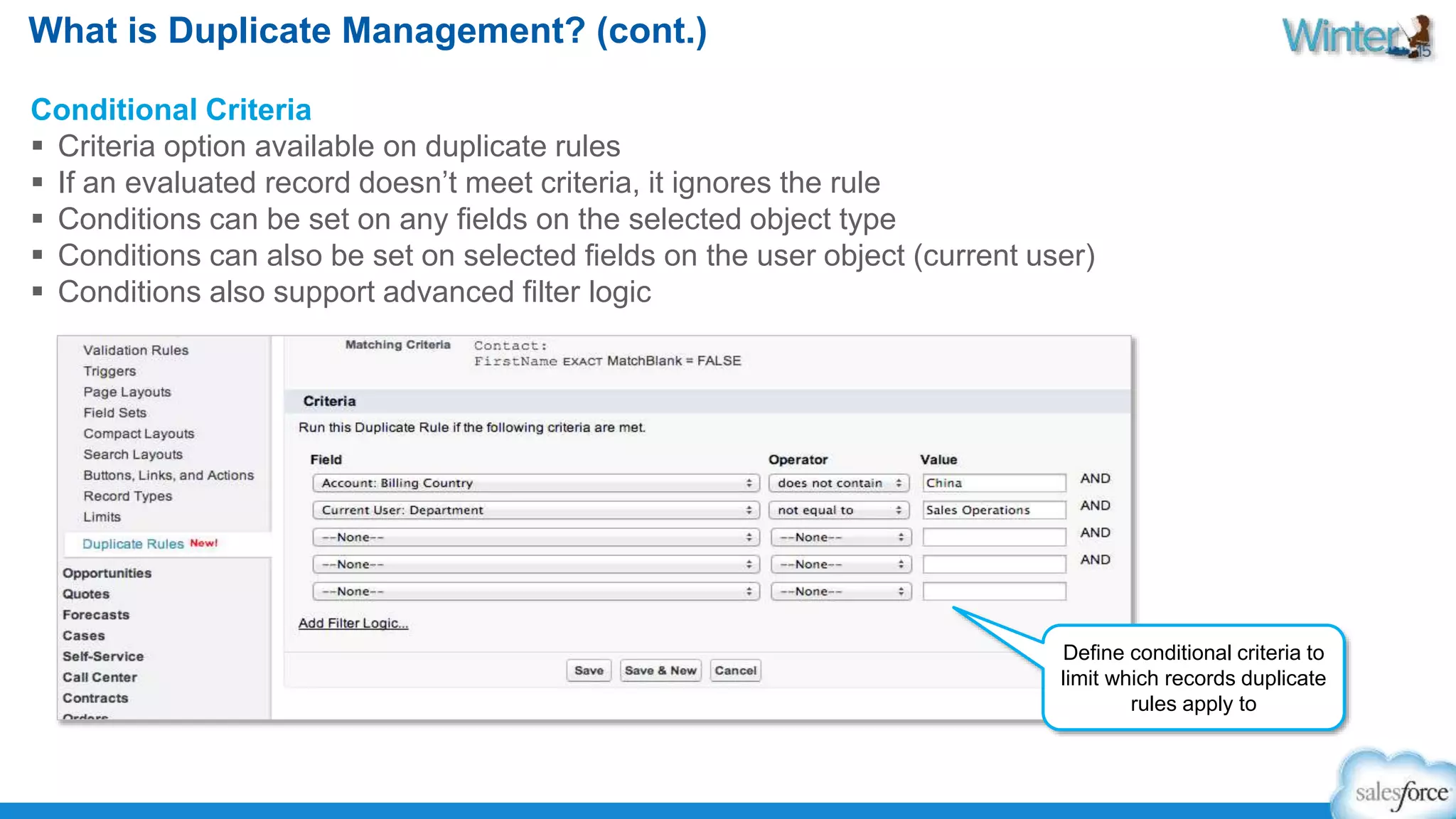The width and height of the screenshot is (1456, 819).
Task: Expand Forecasts in the setup sidebar
Action: pyautogui.click(x=96, y=615)
